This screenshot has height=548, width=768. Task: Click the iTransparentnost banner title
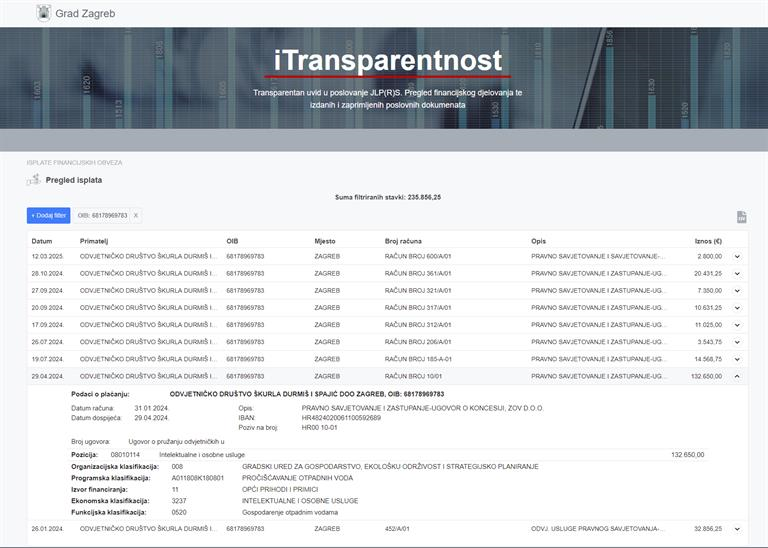pos(387,60)
